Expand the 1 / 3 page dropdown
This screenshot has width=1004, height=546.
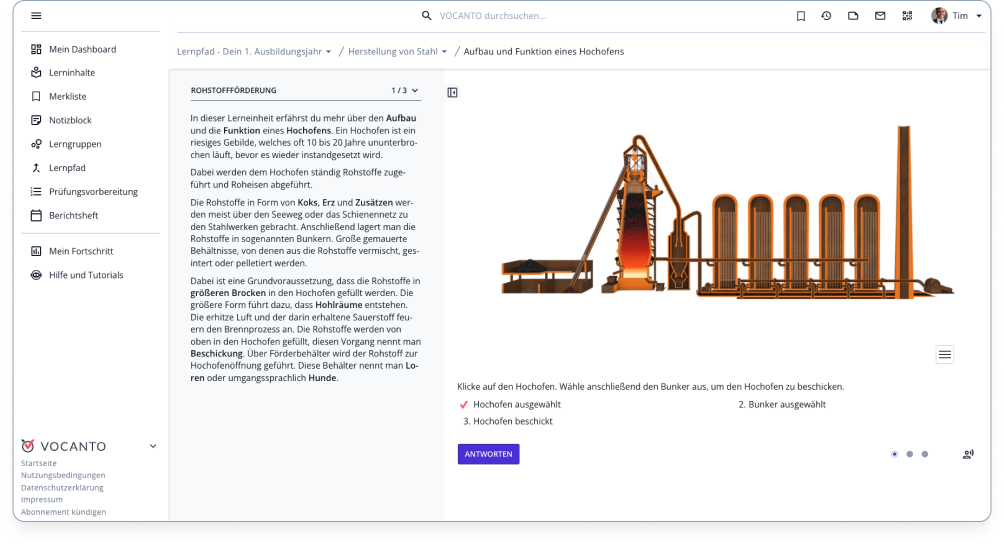click(405, 90)
